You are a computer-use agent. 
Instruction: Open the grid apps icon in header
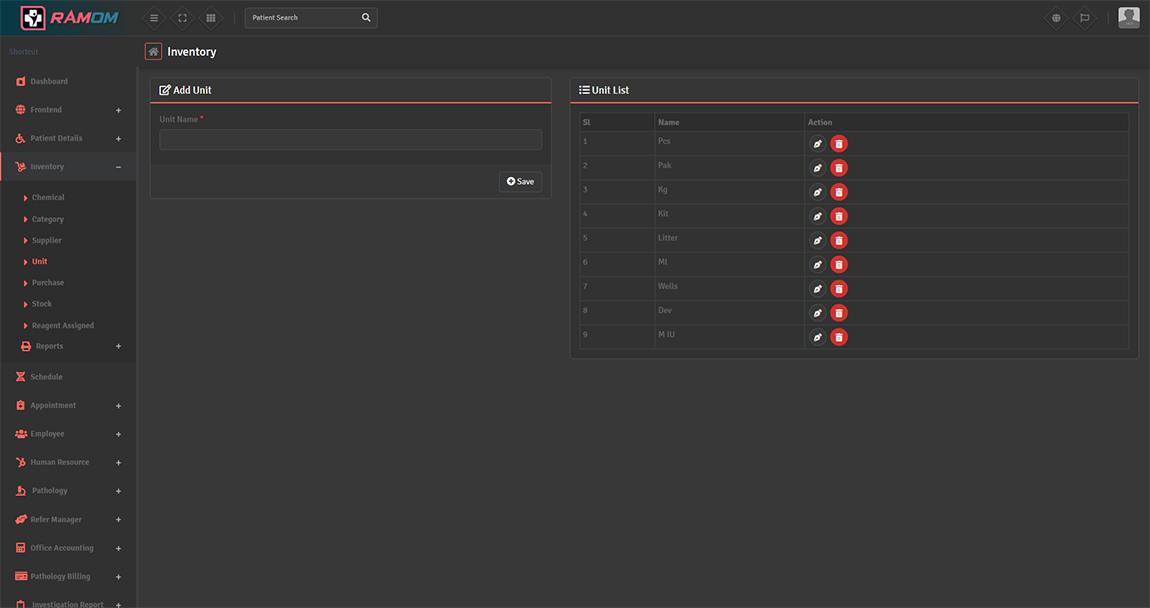pos(210,18)
